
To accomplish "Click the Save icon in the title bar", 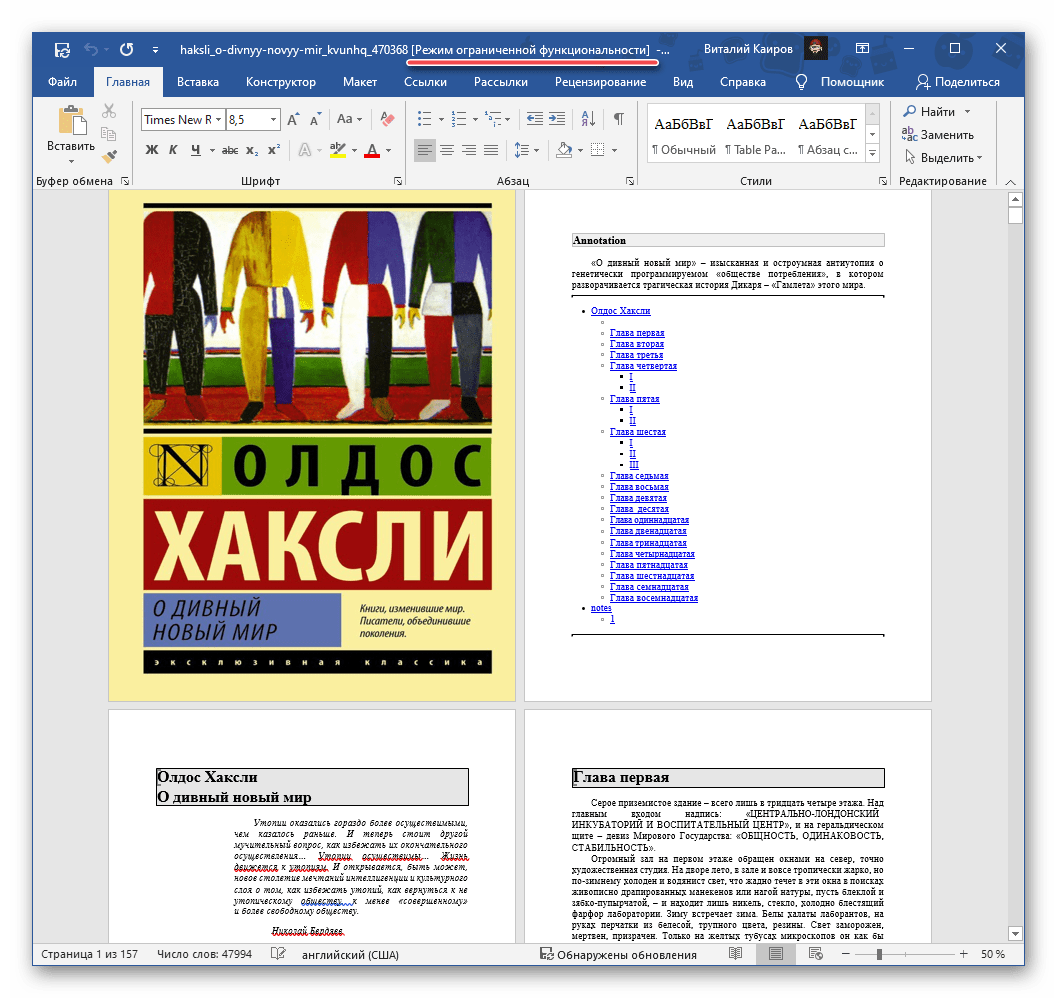I will tap(62, 50).
